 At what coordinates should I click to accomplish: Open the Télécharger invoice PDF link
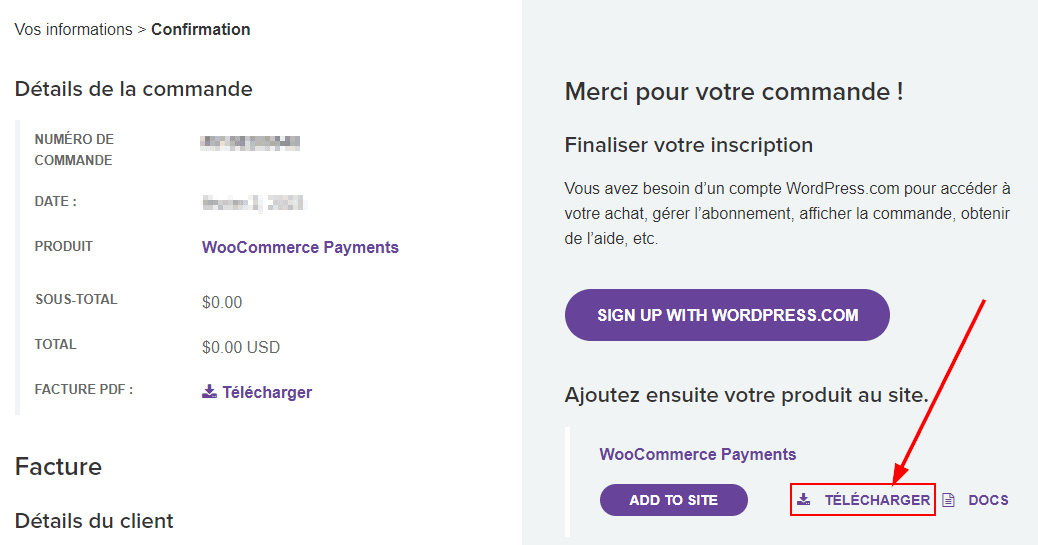click(x=267, y=392)
